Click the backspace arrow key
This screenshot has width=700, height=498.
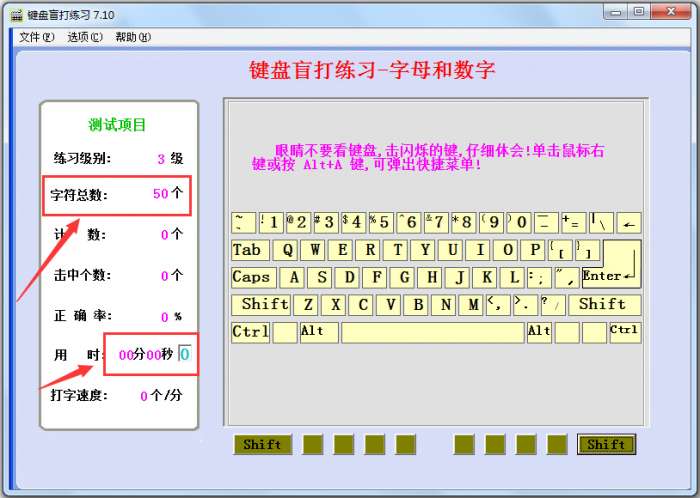(x=629, y=223)
